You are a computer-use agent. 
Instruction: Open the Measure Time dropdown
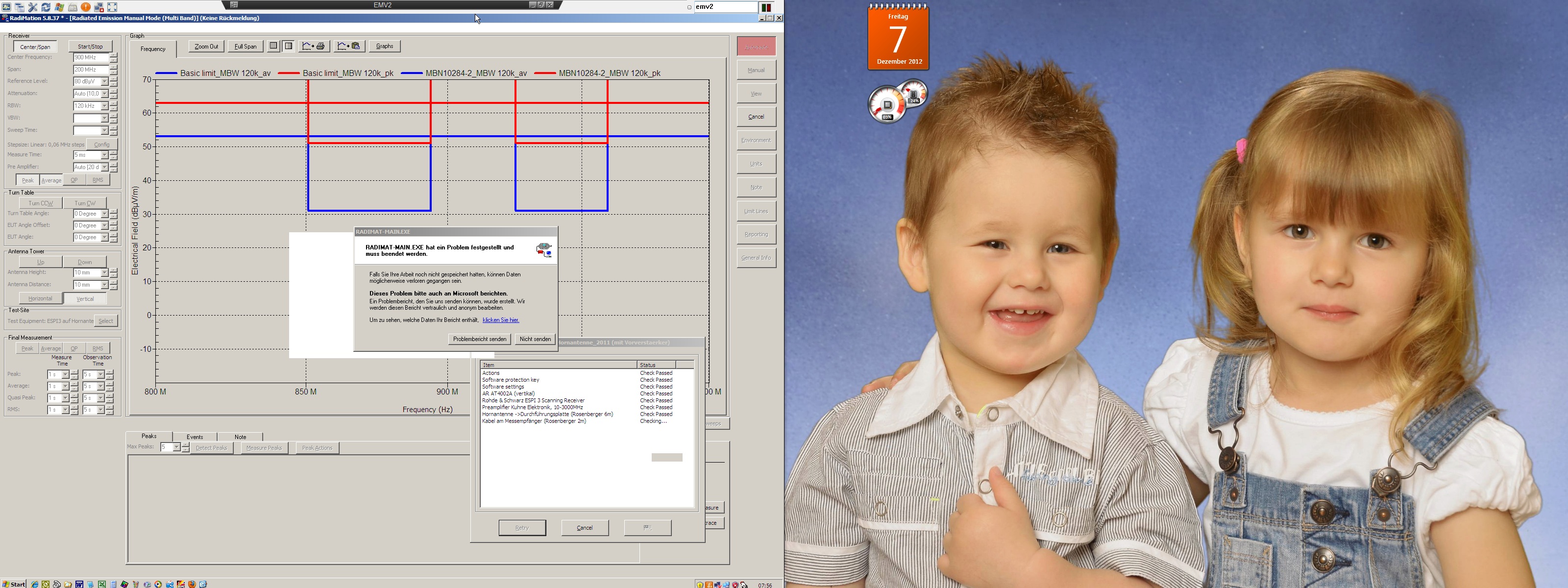coord(105,155)
